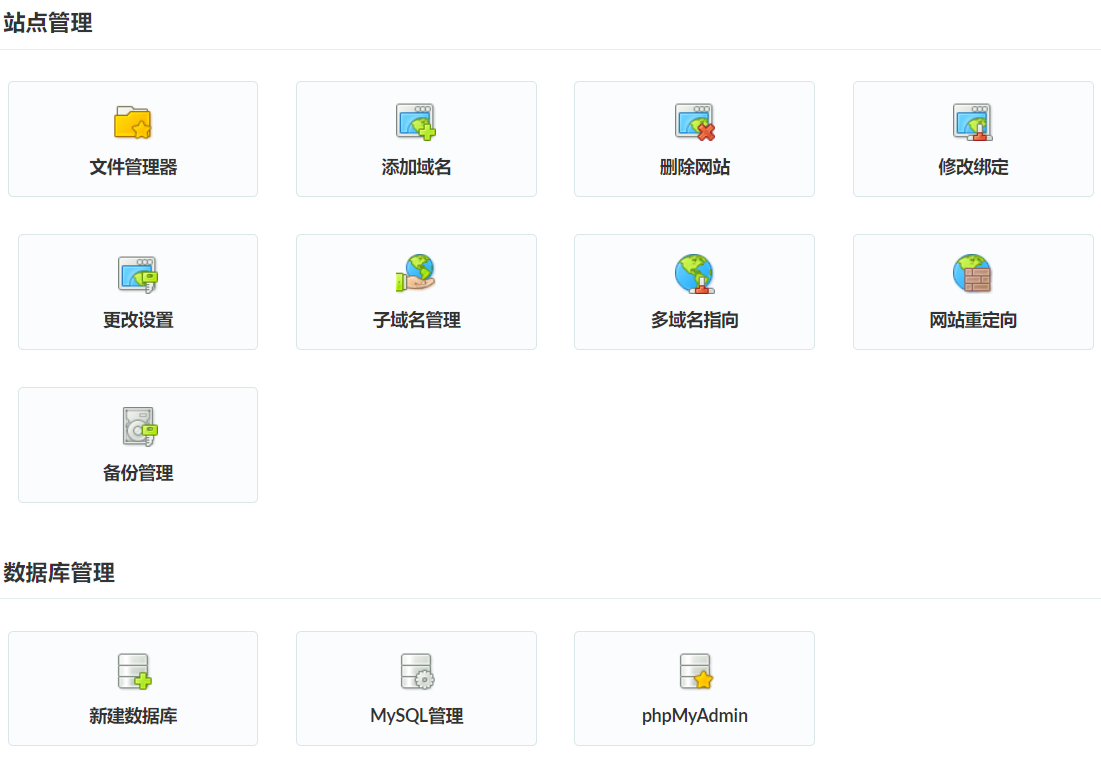The width and height of the screenshot is (1101, 778).
Task: Click the phpMyAdmin star database icon
Action: 694,671
